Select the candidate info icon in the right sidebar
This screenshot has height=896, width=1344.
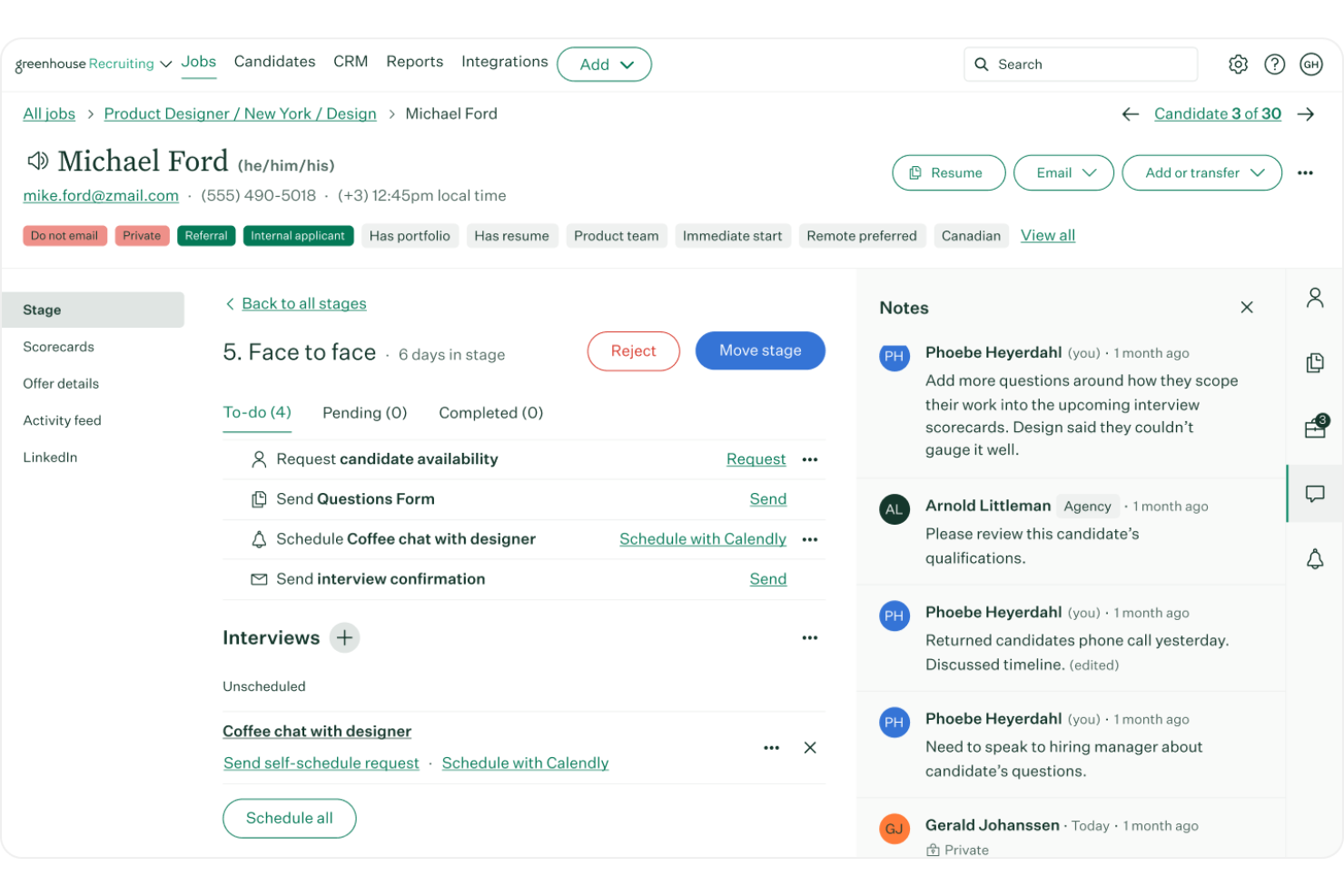tap(1314, 297)
